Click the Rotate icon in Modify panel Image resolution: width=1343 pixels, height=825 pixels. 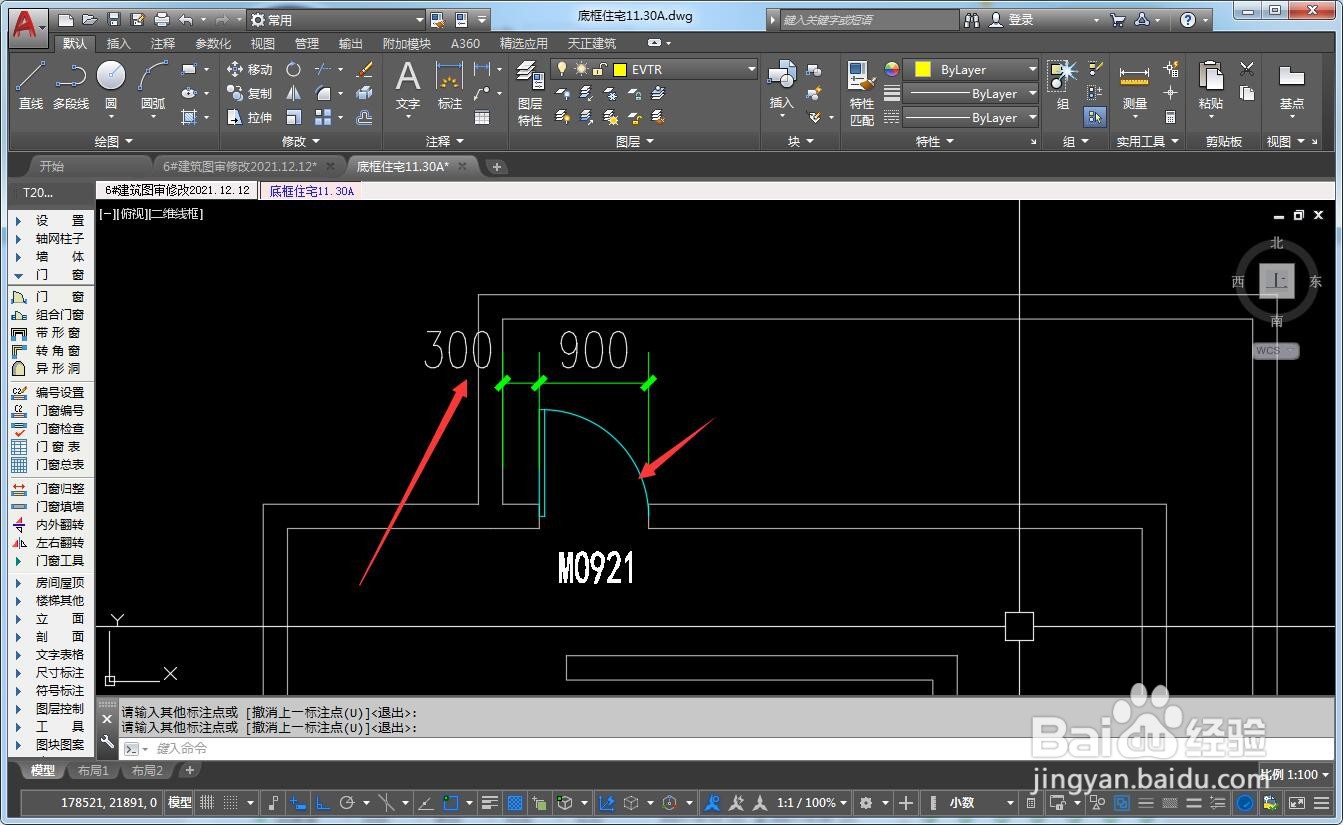tap(293, 69)
